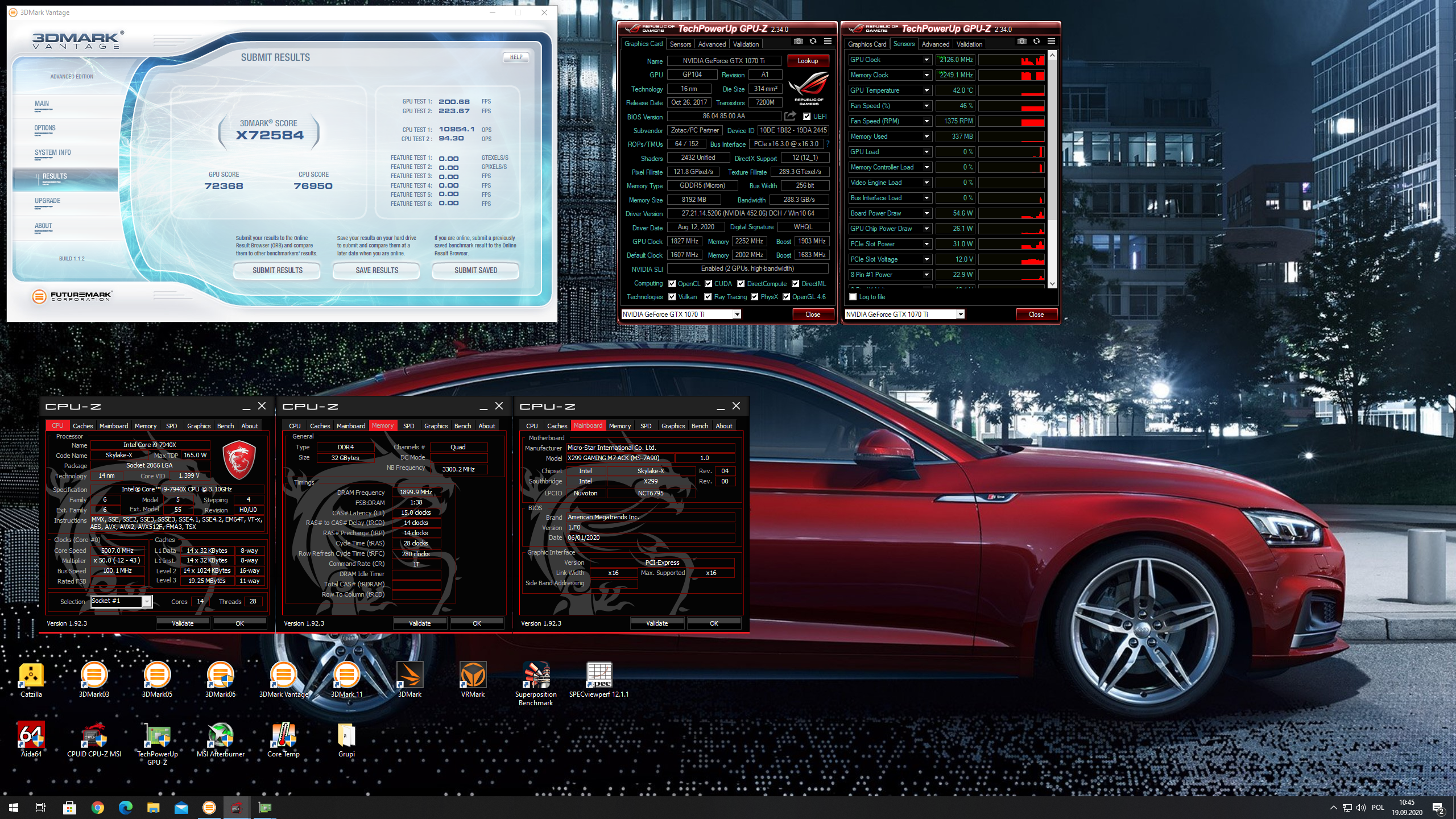1456x819 pixels.
Task: Open CPUID CPU-Z MSI shortcut
Action: click(x=94, y=740)
